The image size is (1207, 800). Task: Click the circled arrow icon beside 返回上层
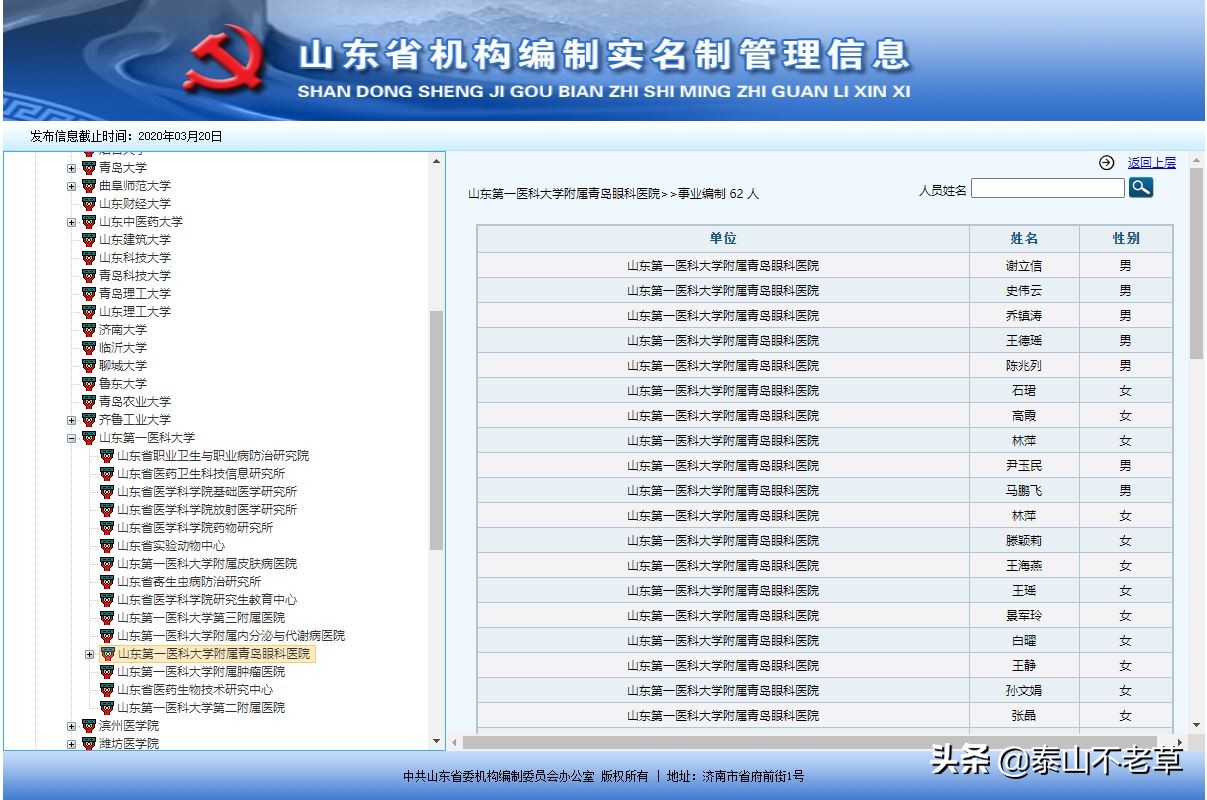point(1105,161)
